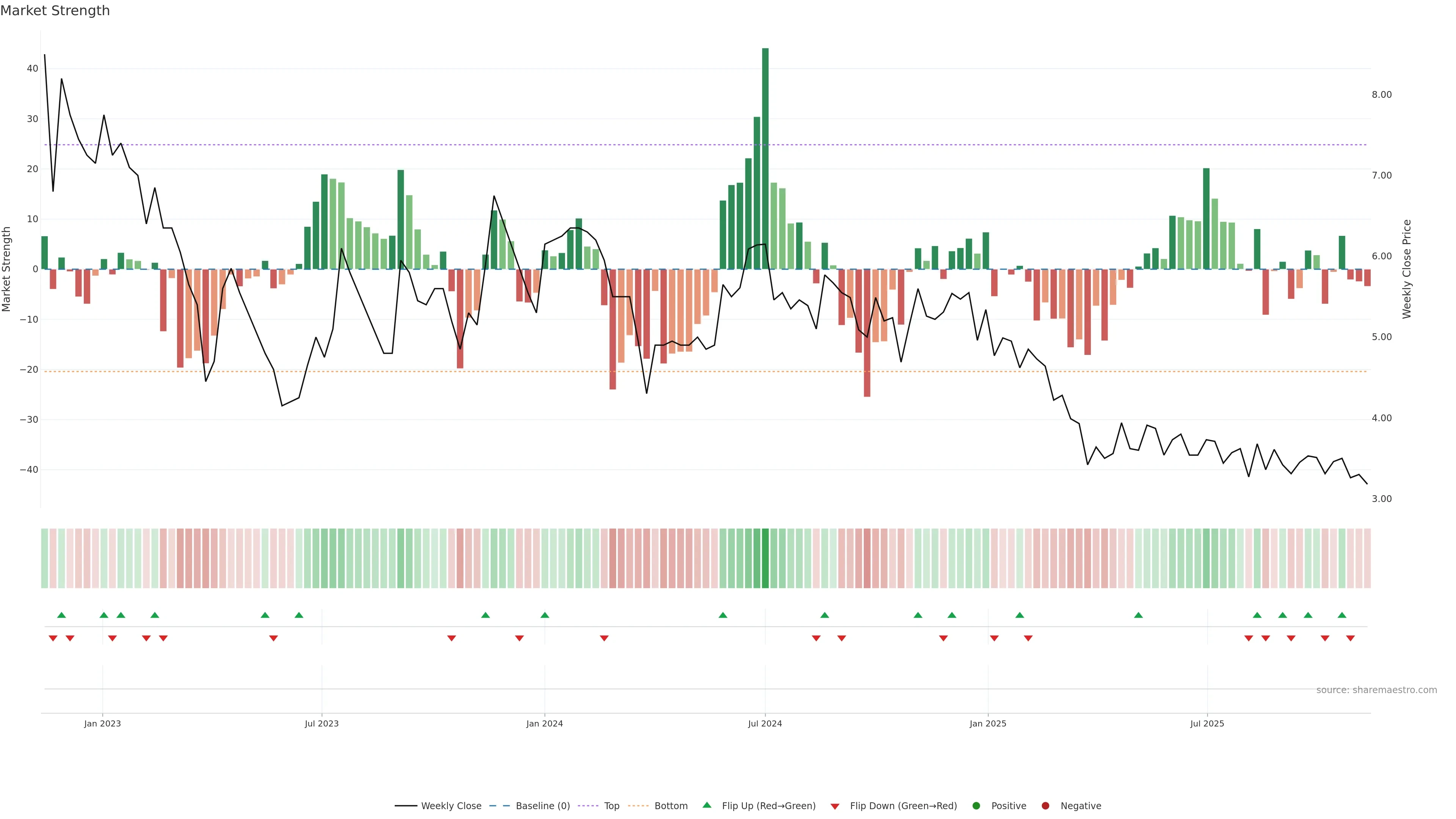Click the source sharemaestro.com text
Screen dimensions: 1456x819
1376,690
